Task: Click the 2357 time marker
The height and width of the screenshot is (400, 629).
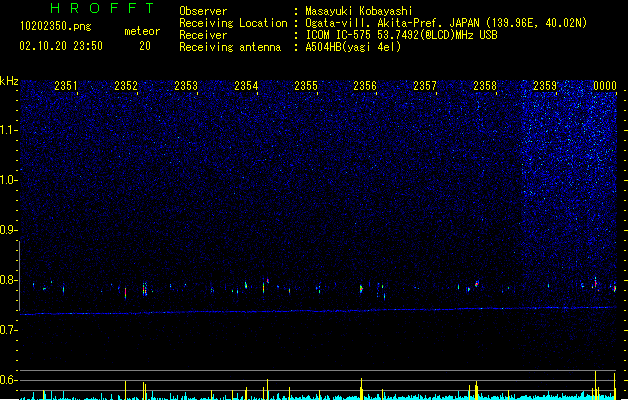Action: tap(424, 85)
